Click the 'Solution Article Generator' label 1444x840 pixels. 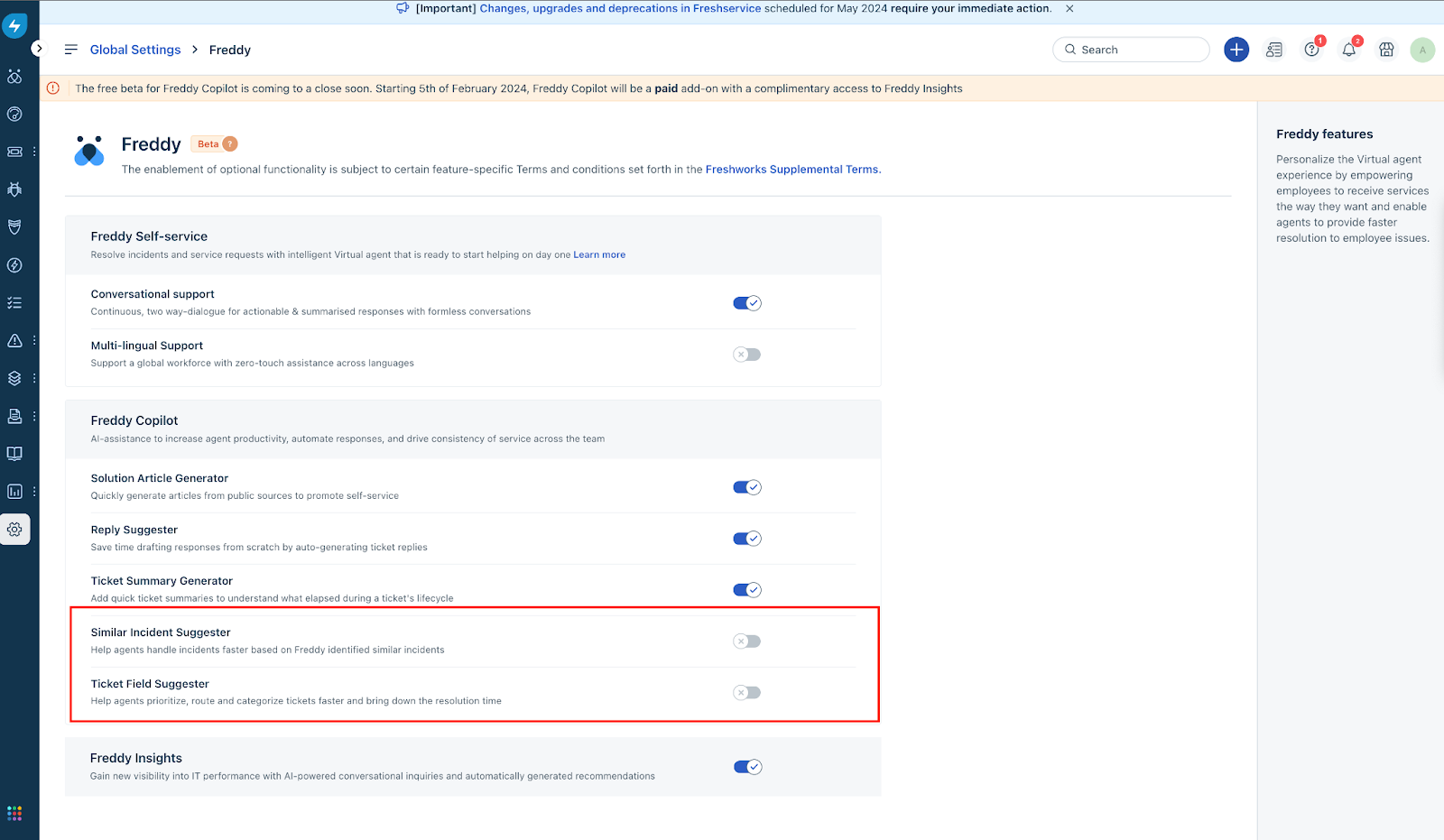pos(160,478)
